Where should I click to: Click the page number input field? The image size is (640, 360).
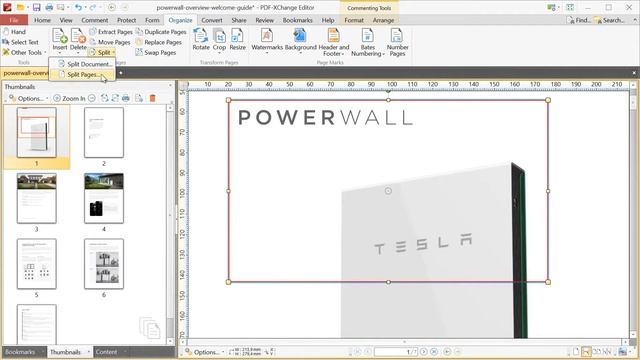(396, 351)
